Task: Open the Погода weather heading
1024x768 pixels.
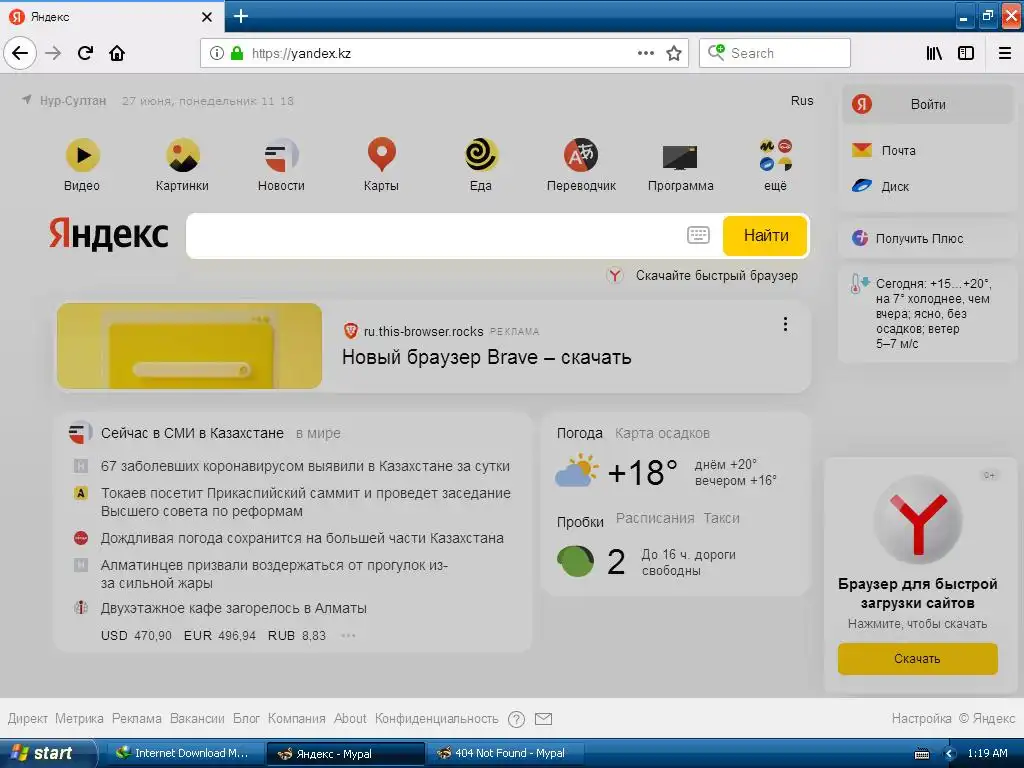Action: 579,433
